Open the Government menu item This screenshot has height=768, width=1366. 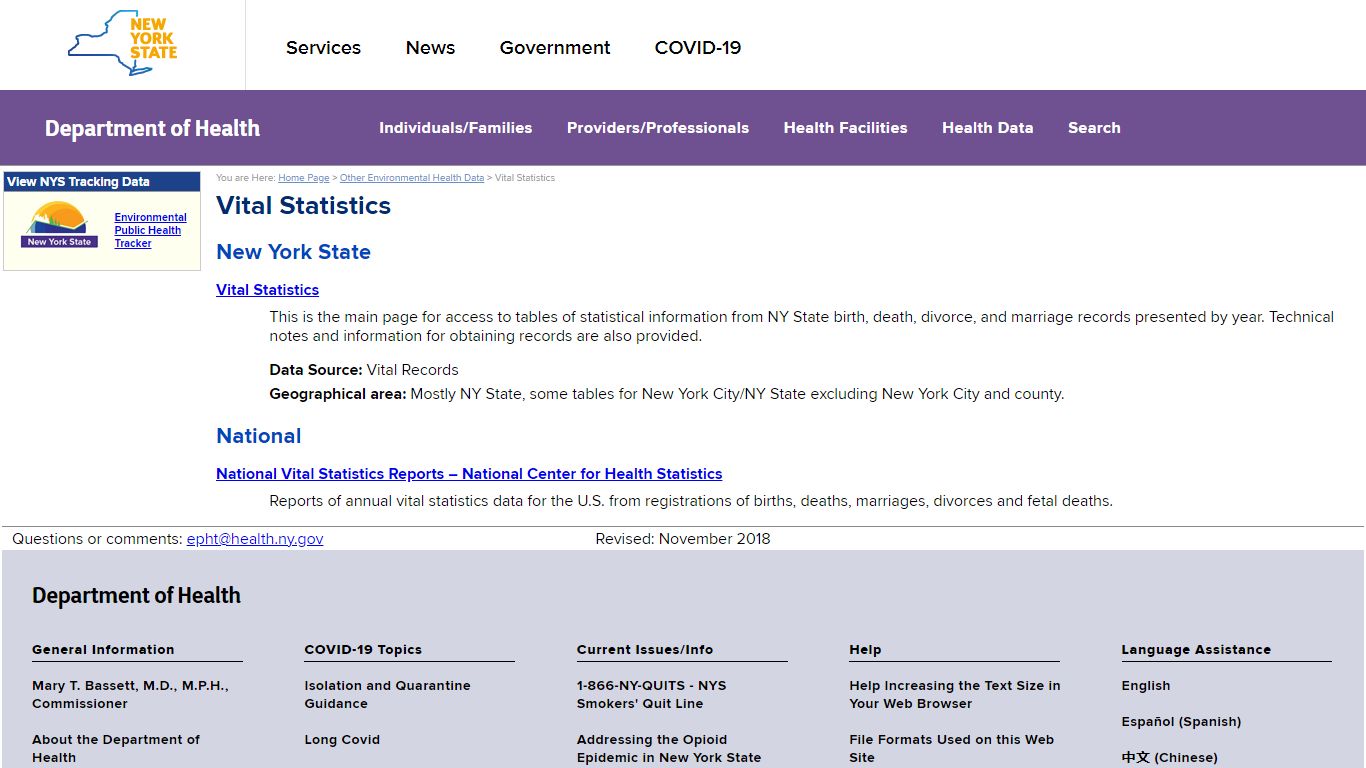[x=555, y=47]
